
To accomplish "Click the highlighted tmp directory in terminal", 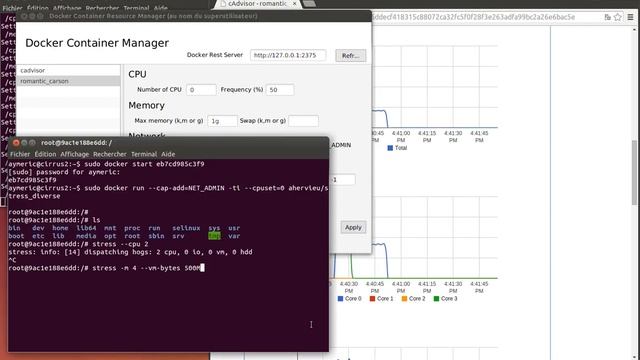I will pyautogui.click(x=214, y=236).
